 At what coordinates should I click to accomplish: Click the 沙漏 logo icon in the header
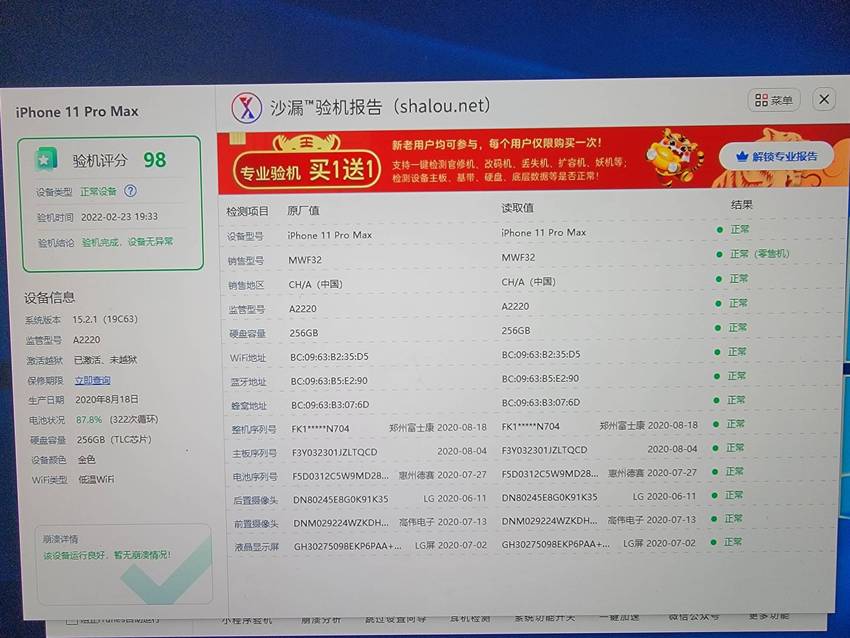click(x=247, y=107)
